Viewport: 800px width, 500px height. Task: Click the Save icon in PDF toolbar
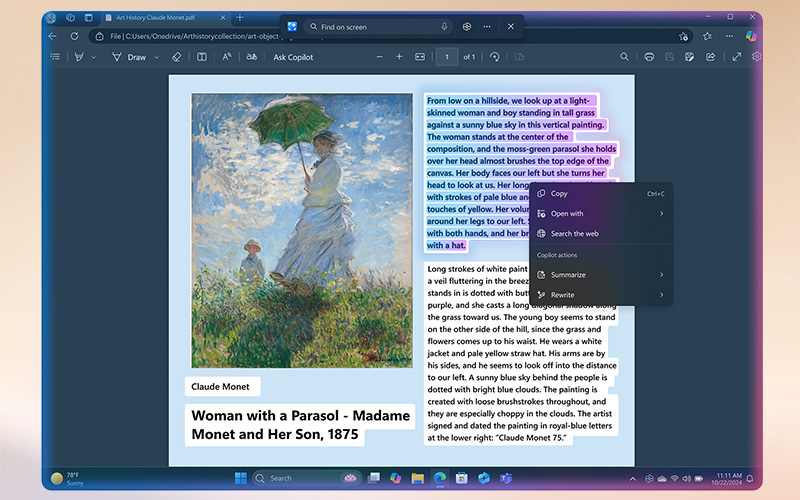[x=669, y=57]
